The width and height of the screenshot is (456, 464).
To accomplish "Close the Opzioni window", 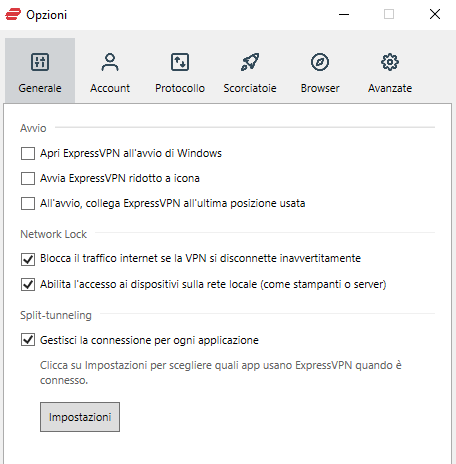I will 435,14.
